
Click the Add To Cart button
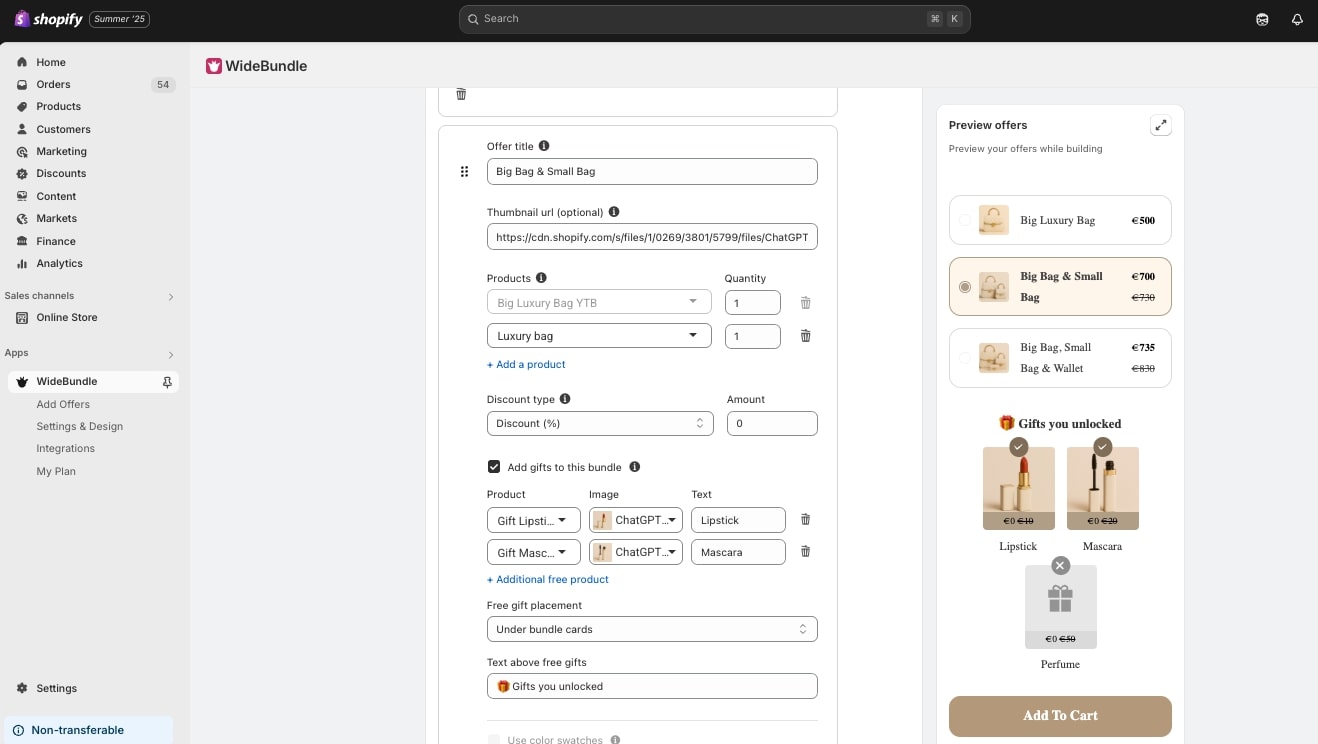pyautogui.click(x=1060, y=716)
